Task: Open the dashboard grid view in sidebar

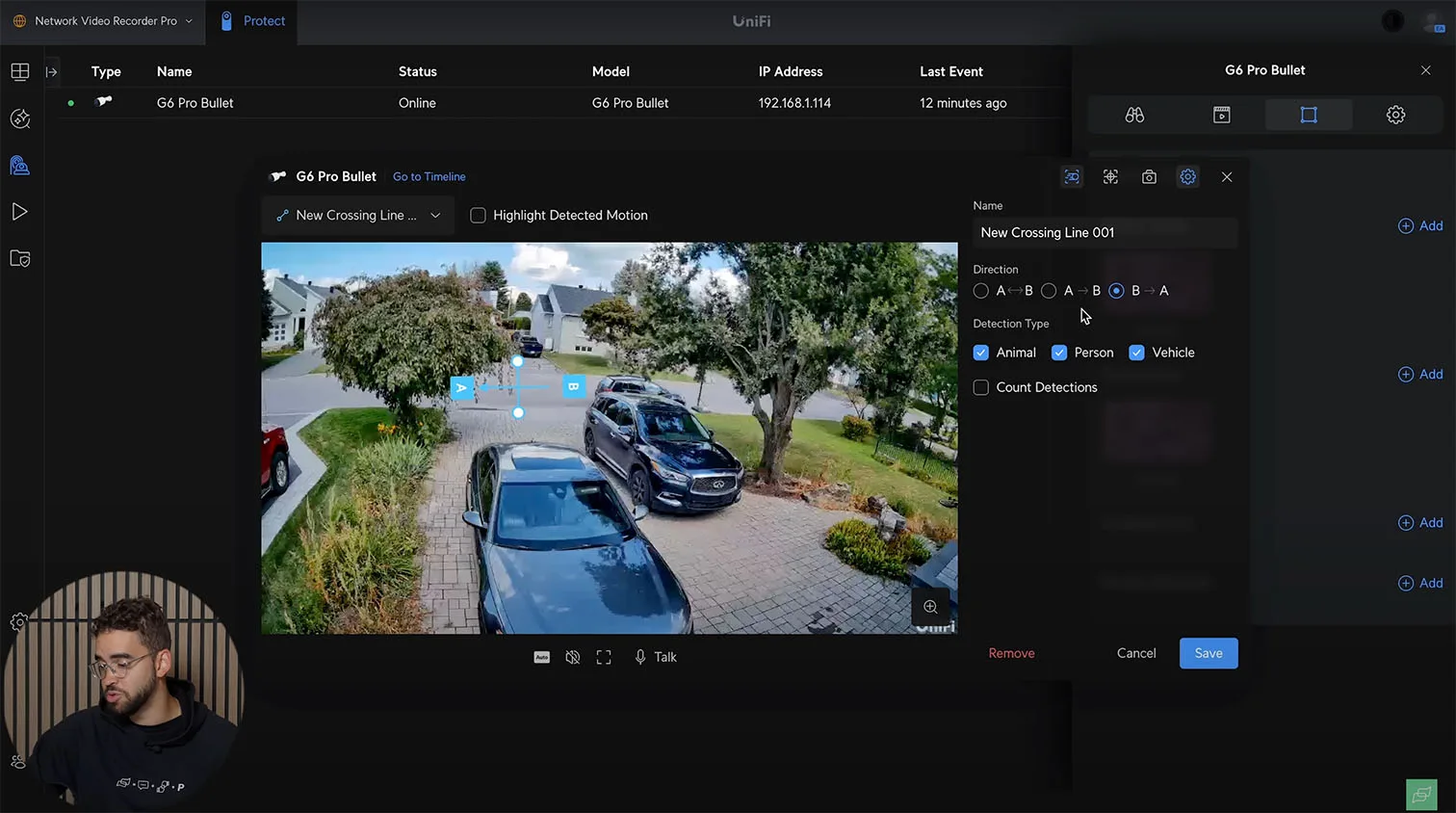Action: [20, 71]
